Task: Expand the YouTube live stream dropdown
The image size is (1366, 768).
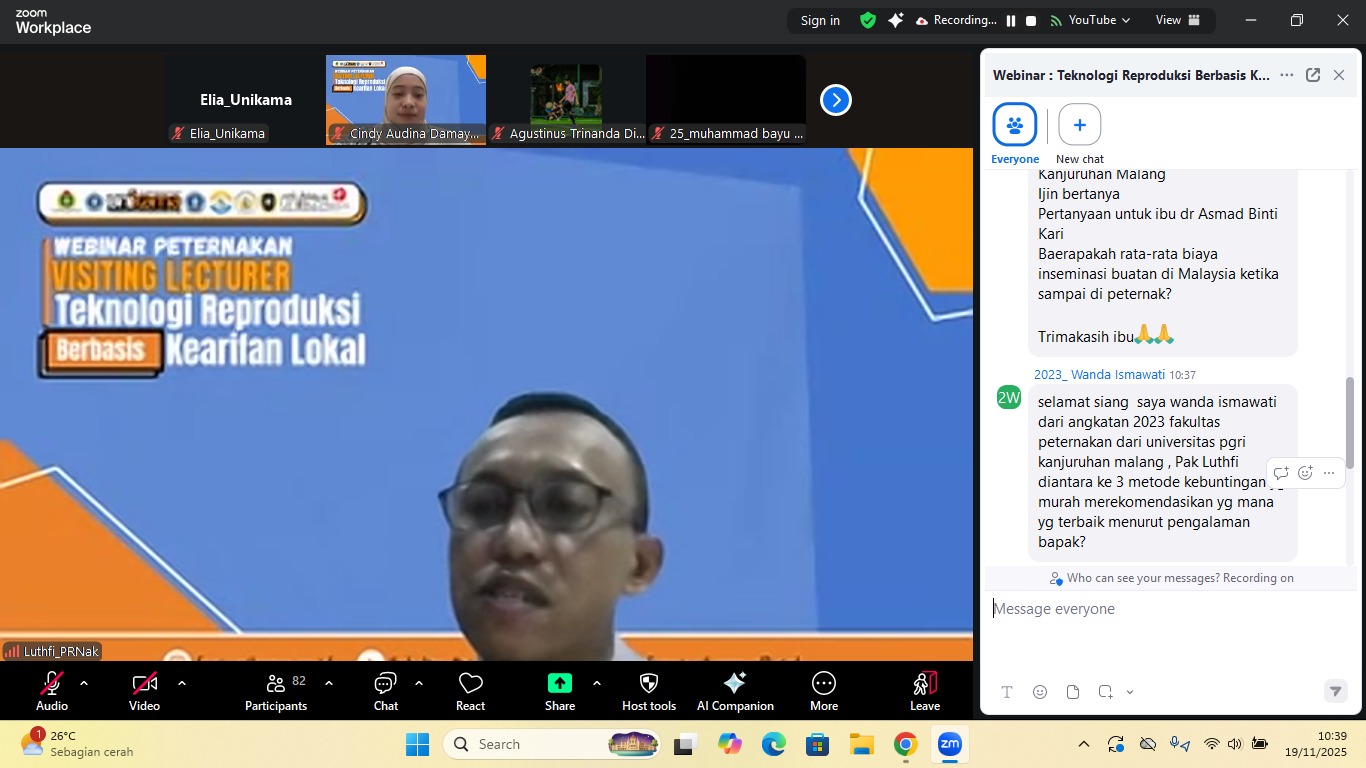Action: pyautogui.click(x=1098, y=20)
